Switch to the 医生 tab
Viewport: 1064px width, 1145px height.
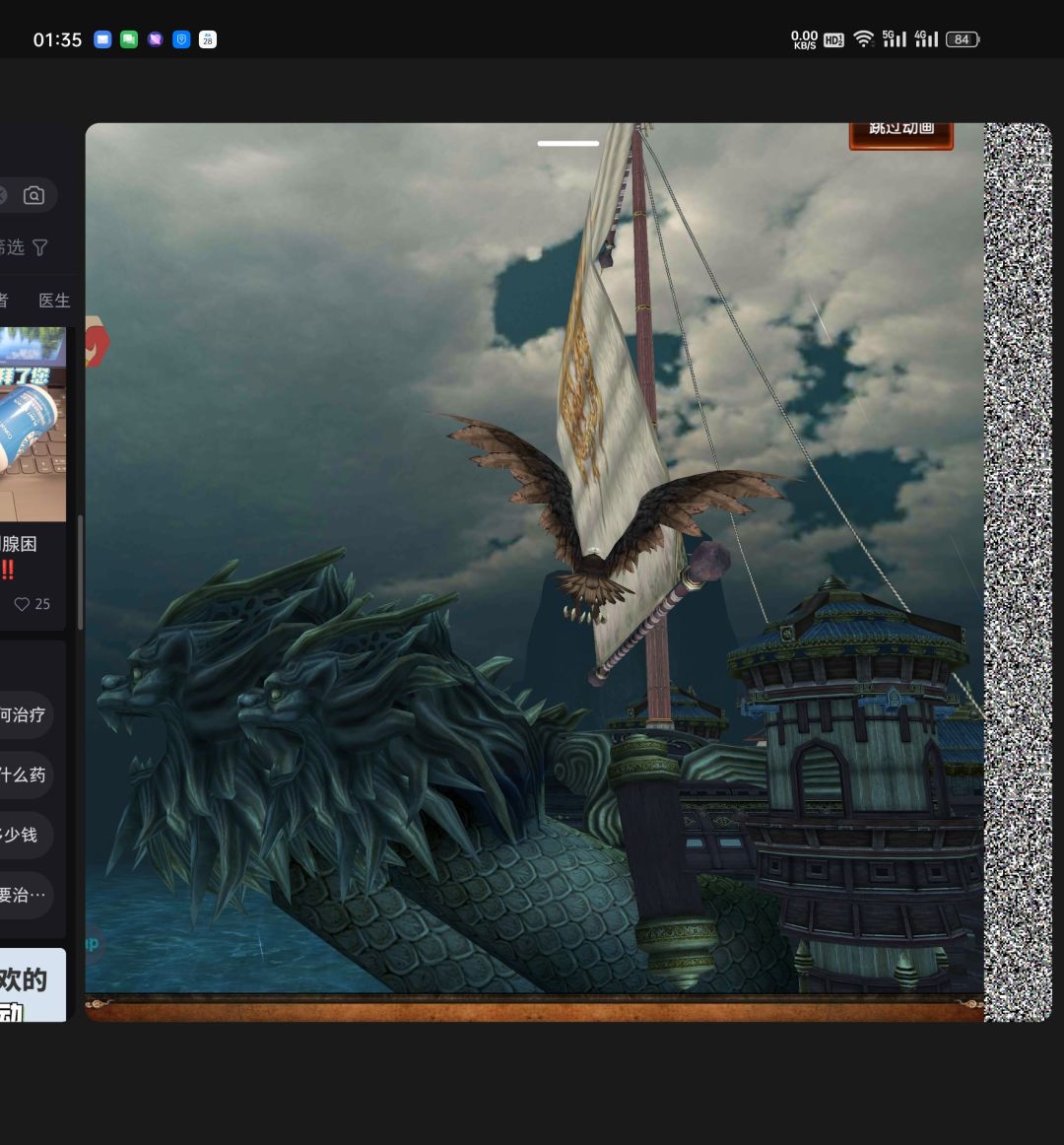[54, 301]
